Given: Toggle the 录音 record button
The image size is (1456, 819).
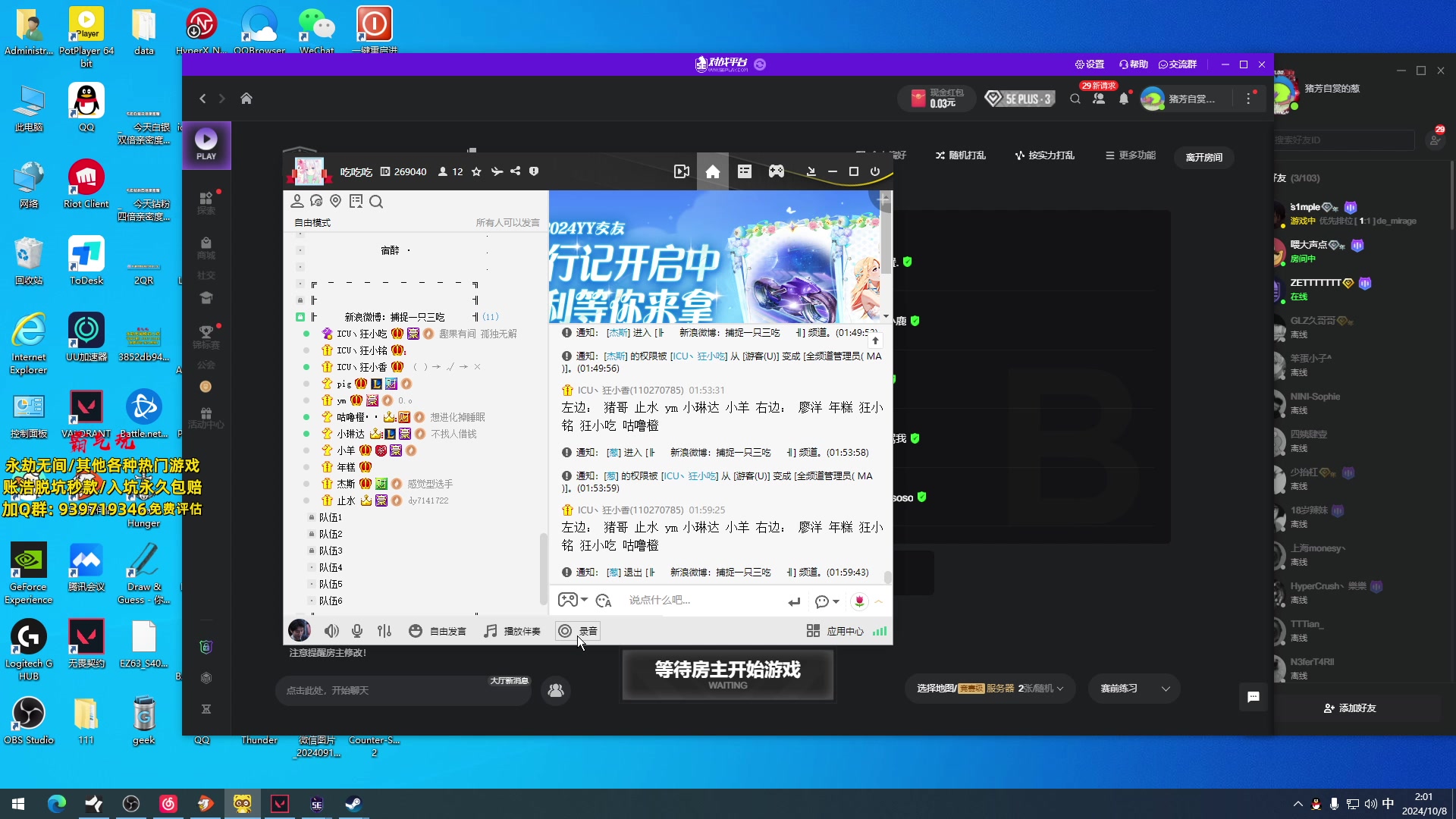Looking at the screenshot, I should [578, 631].
